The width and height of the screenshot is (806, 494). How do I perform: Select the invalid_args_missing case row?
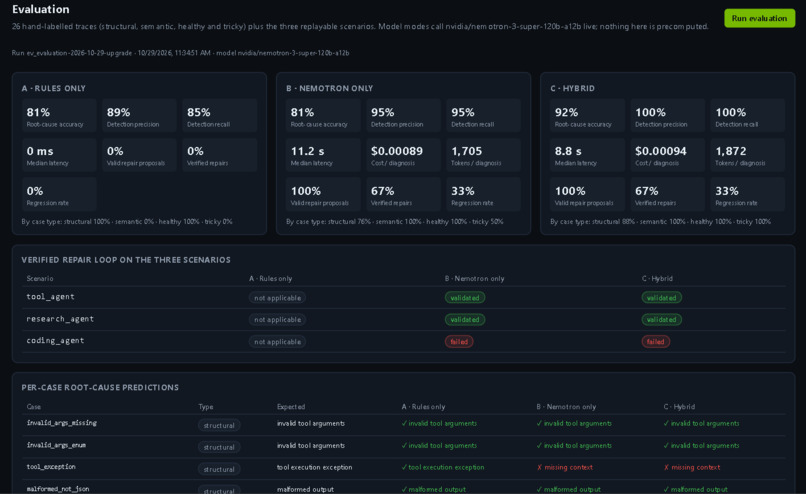(404, 425)
